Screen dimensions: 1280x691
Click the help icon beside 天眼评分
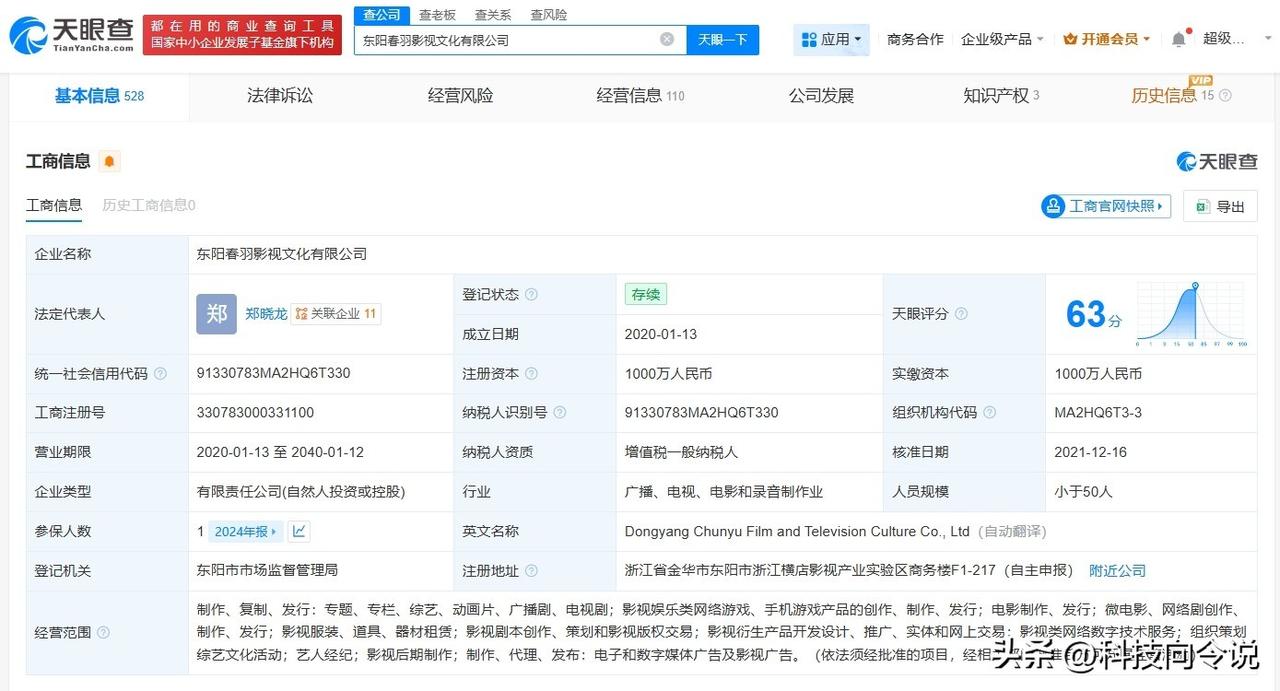pyautogui.click(x=961, y=313)
